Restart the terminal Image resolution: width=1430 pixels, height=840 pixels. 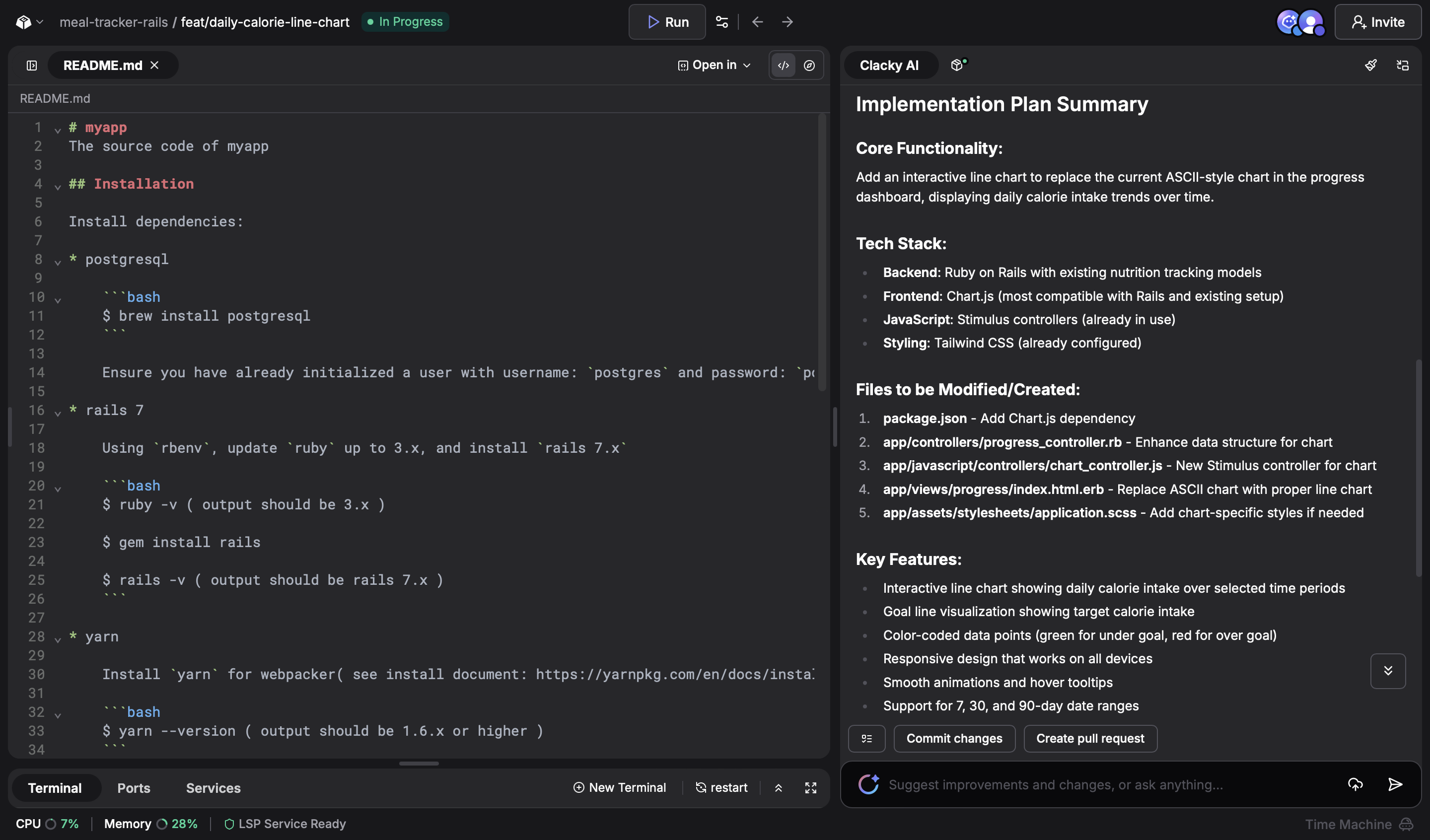(x=721, y=787)
